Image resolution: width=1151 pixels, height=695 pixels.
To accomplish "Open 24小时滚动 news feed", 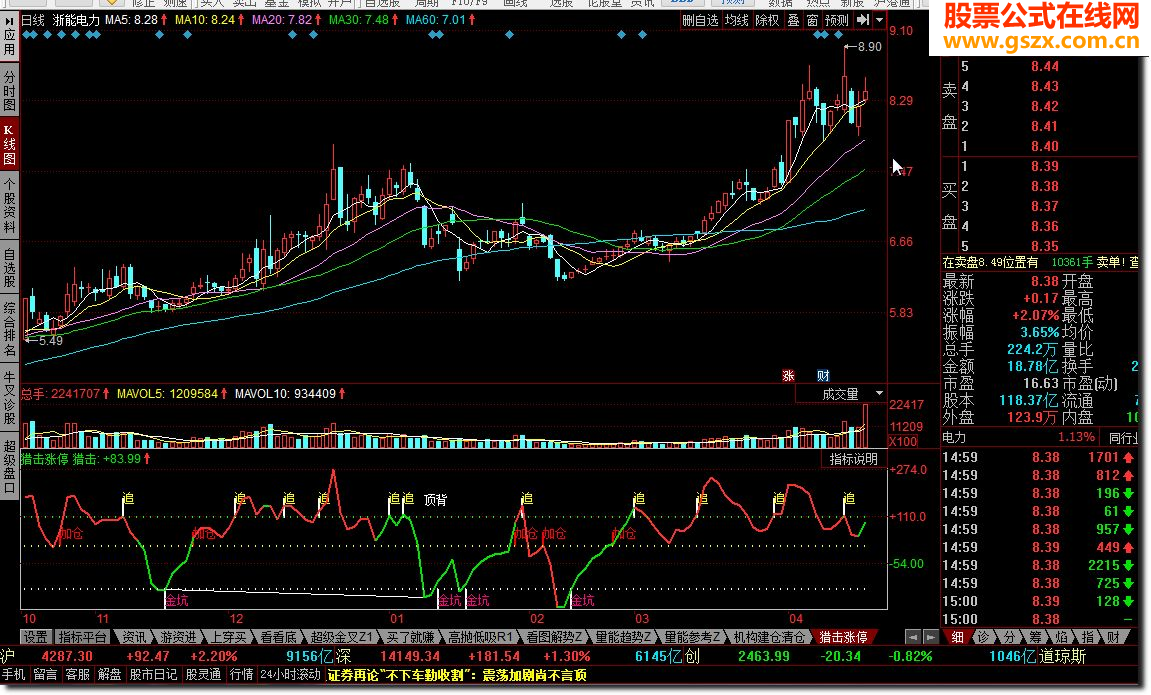I will pyautogui.click(x=291, y=674).
